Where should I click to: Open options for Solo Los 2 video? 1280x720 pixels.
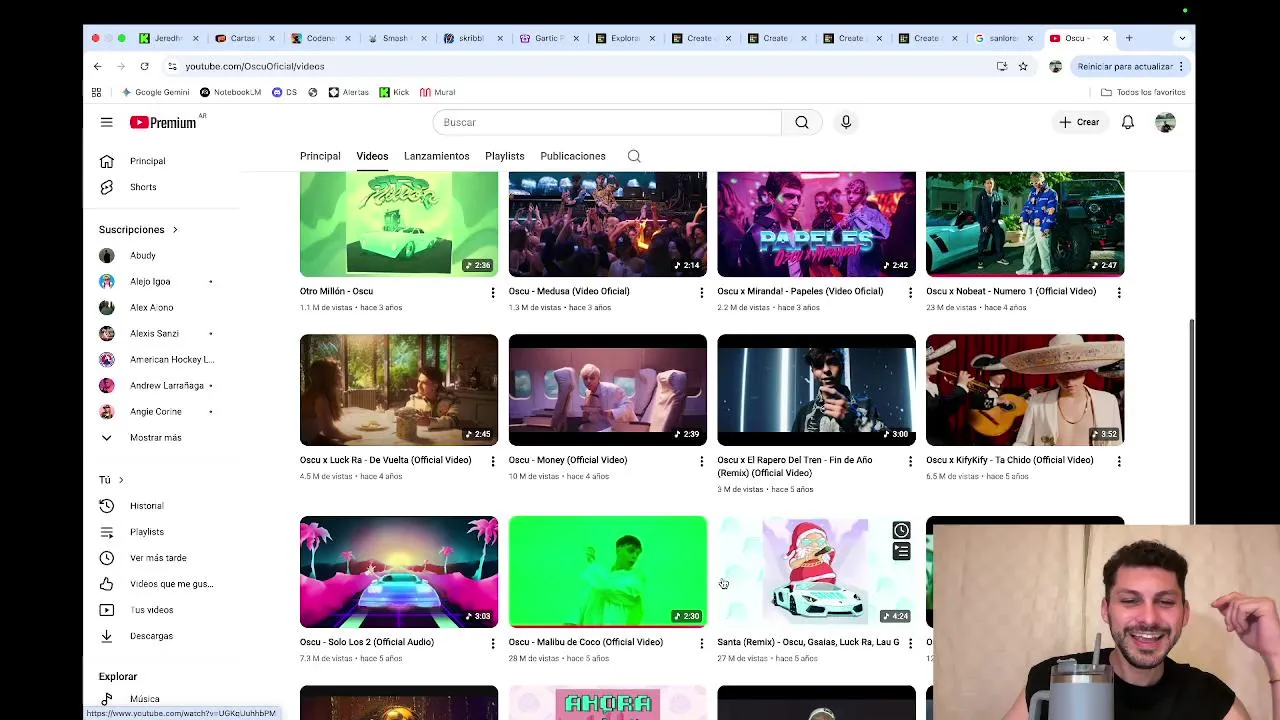tap(492, 643)
